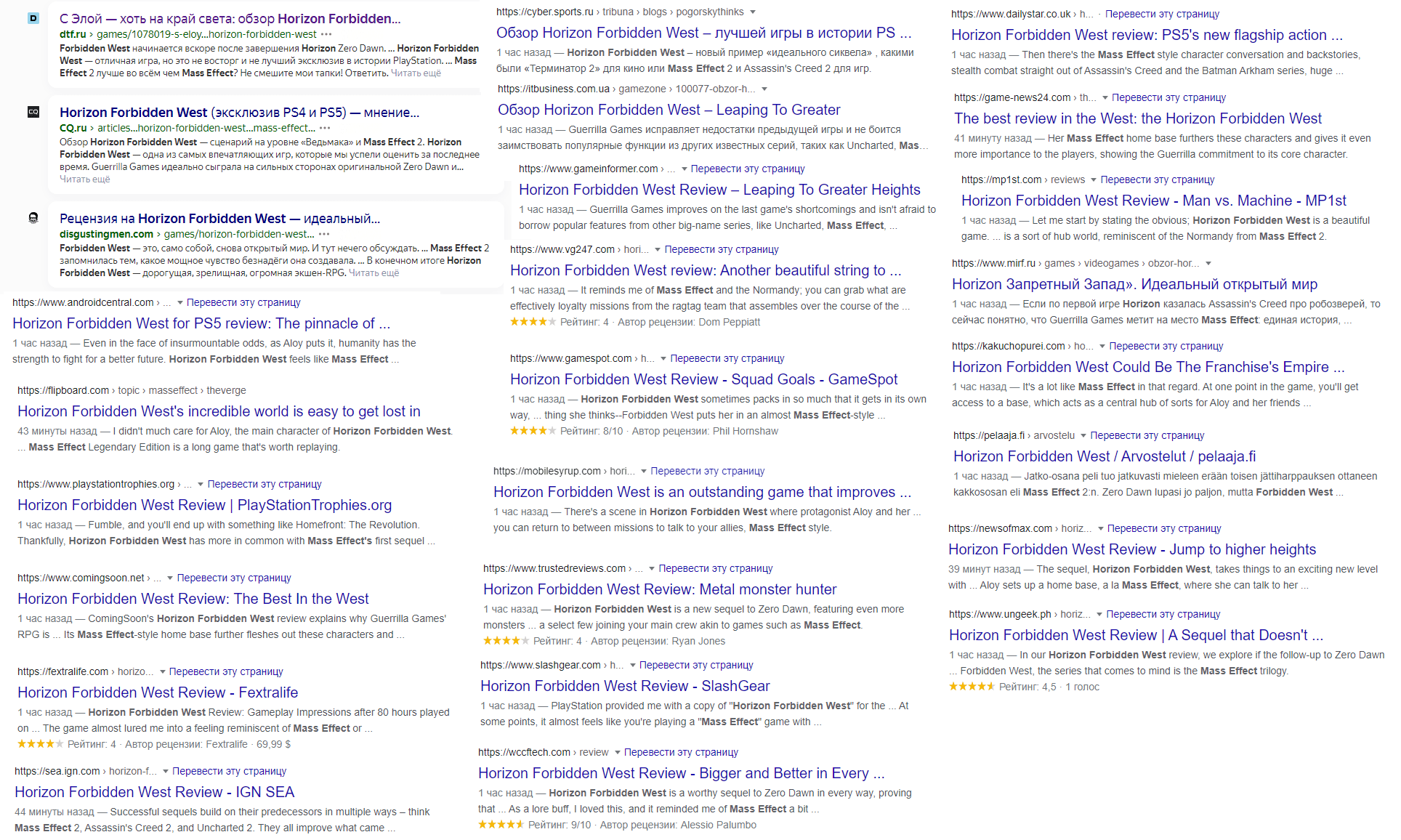The image size is (1401, 840).
Task: Click the dtf.ru green site name
Action: click(73, 34)
